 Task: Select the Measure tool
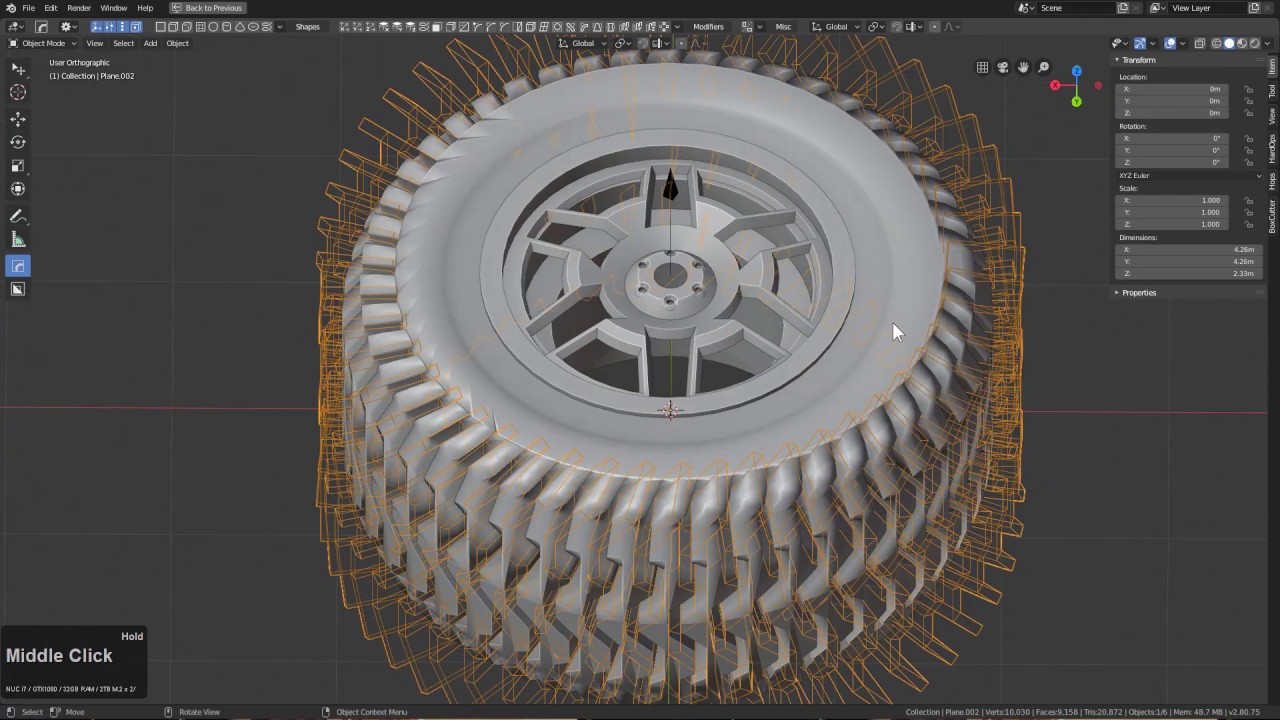(18, 240)
